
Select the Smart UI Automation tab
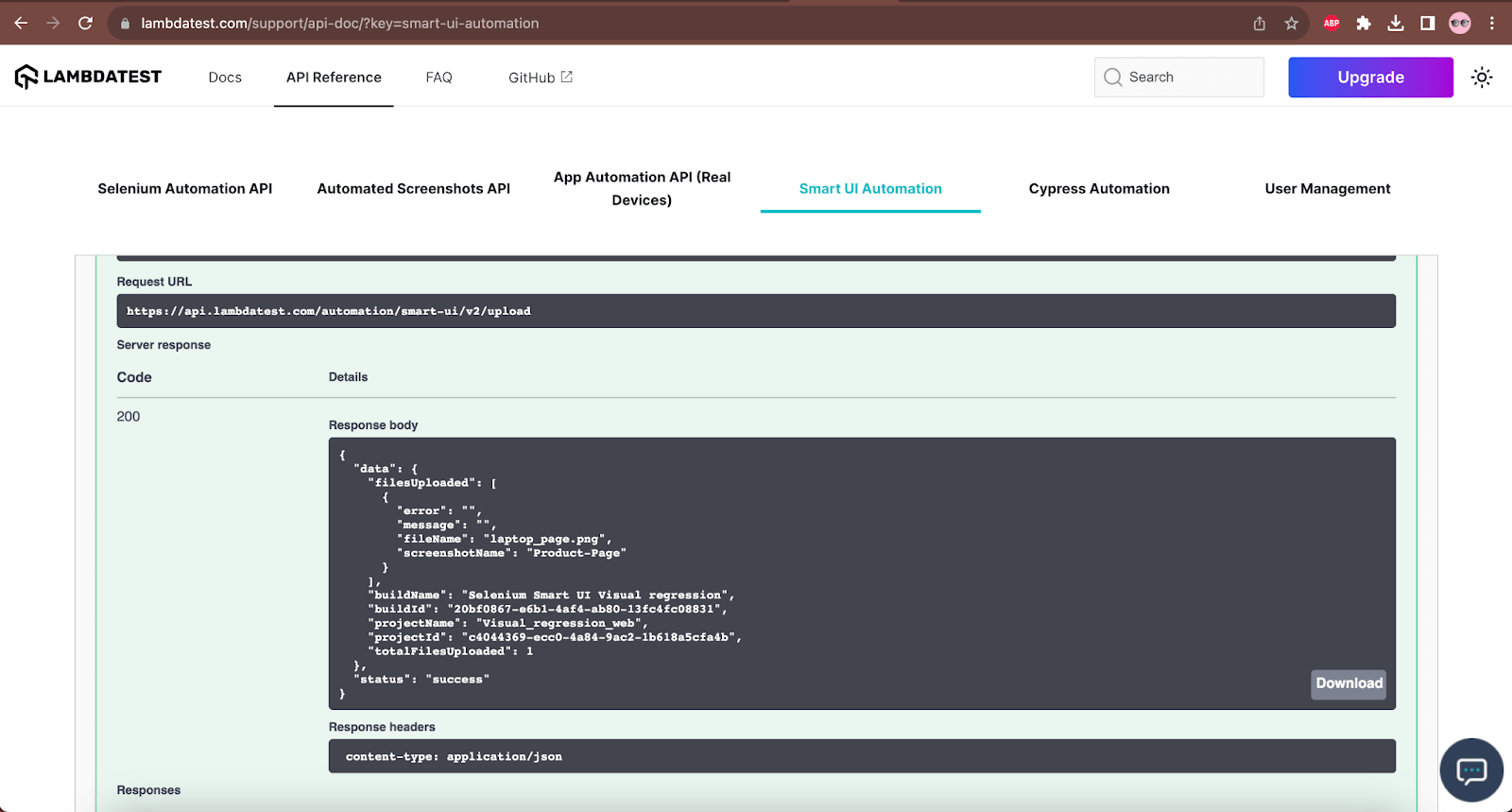[x=870, y=189]
